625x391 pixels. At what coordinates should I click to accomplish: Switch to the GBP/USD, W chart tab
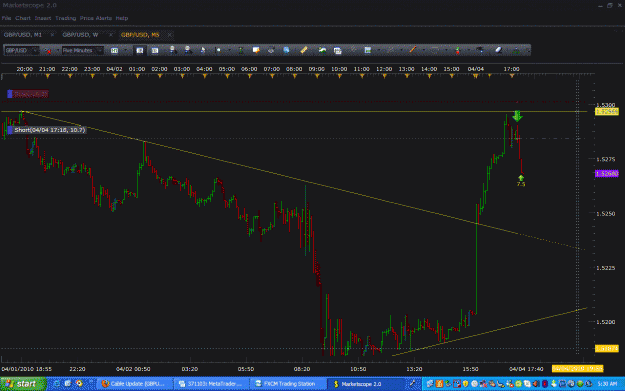(x=80, y=35)
